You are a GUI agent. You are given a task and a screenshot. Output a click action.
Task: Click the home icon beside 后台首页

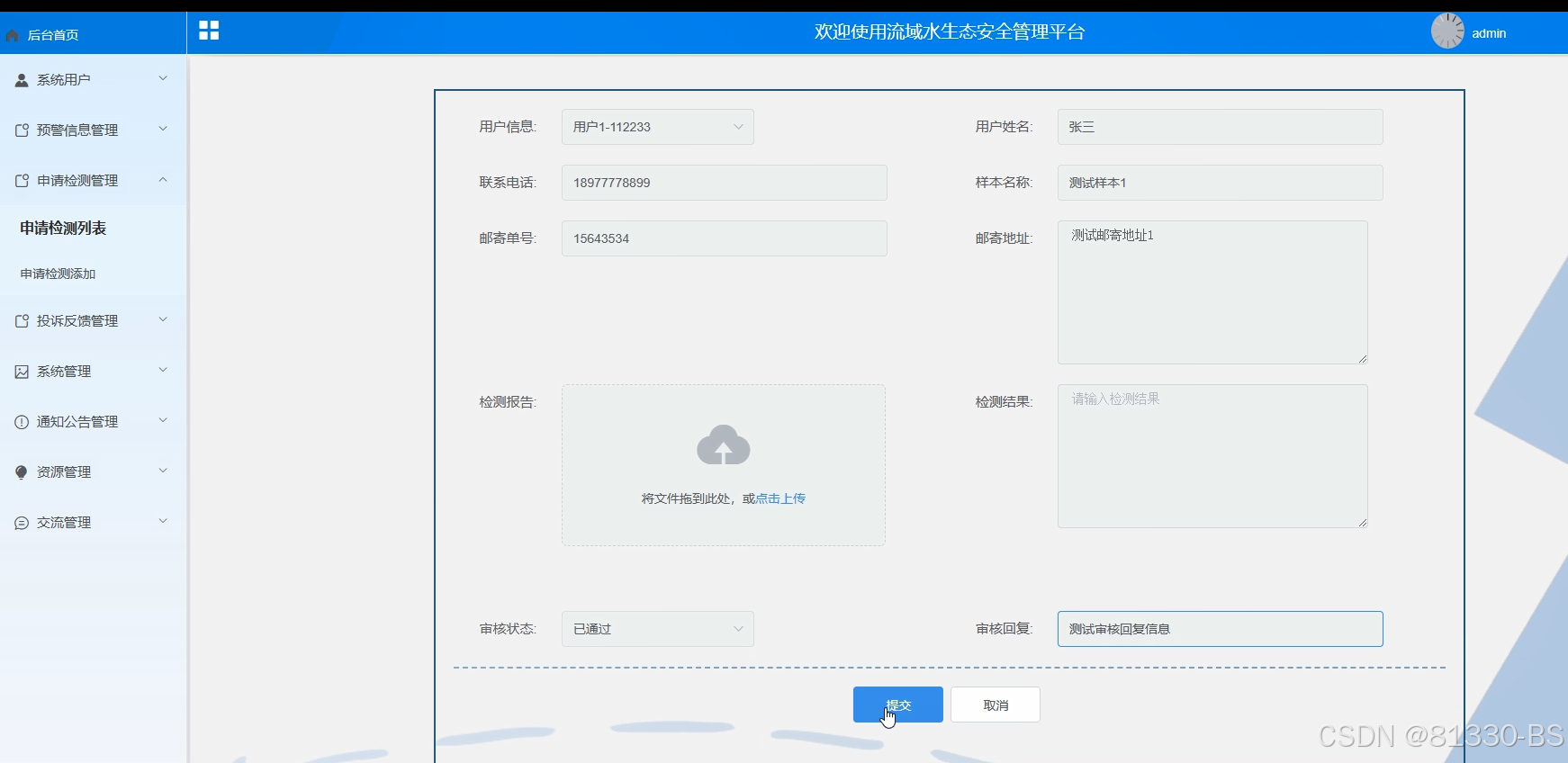12,35
